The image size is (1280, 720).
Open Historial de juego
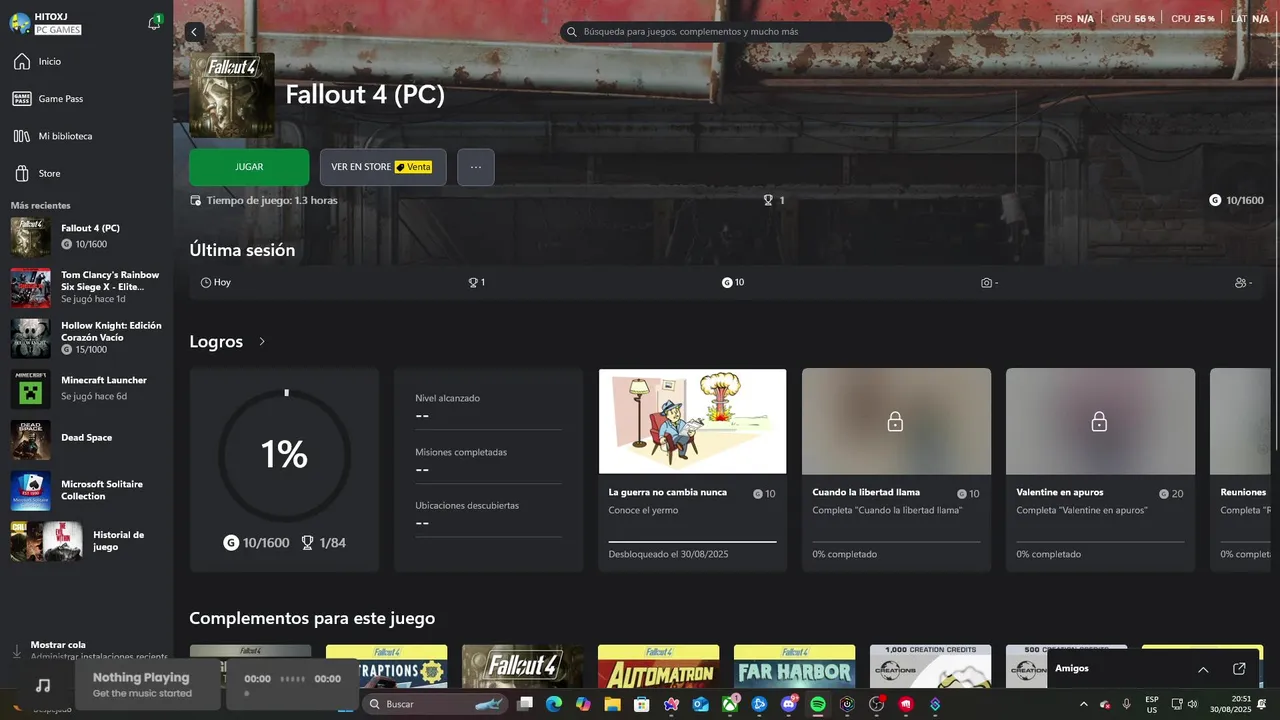[86, 541]
